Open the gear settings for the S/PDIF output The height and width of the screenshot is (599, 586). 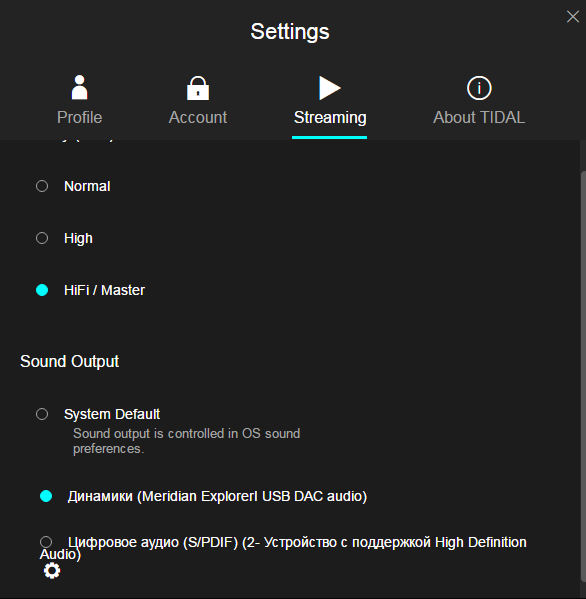click(52, 571)
